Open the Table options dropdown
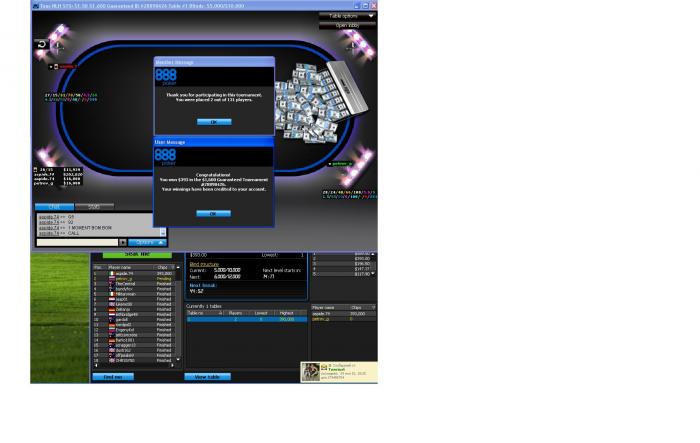 347,16
